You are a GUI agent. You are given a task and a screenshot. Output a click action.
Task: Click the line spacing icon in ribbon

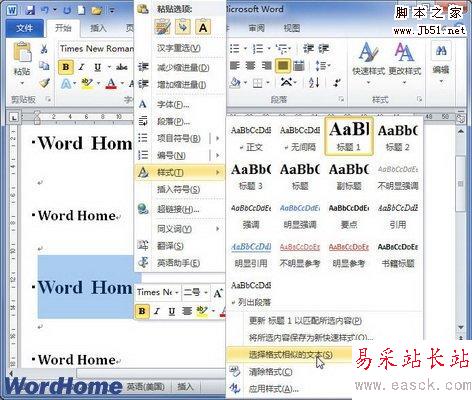pyautogui.click(x=321, y=65)
